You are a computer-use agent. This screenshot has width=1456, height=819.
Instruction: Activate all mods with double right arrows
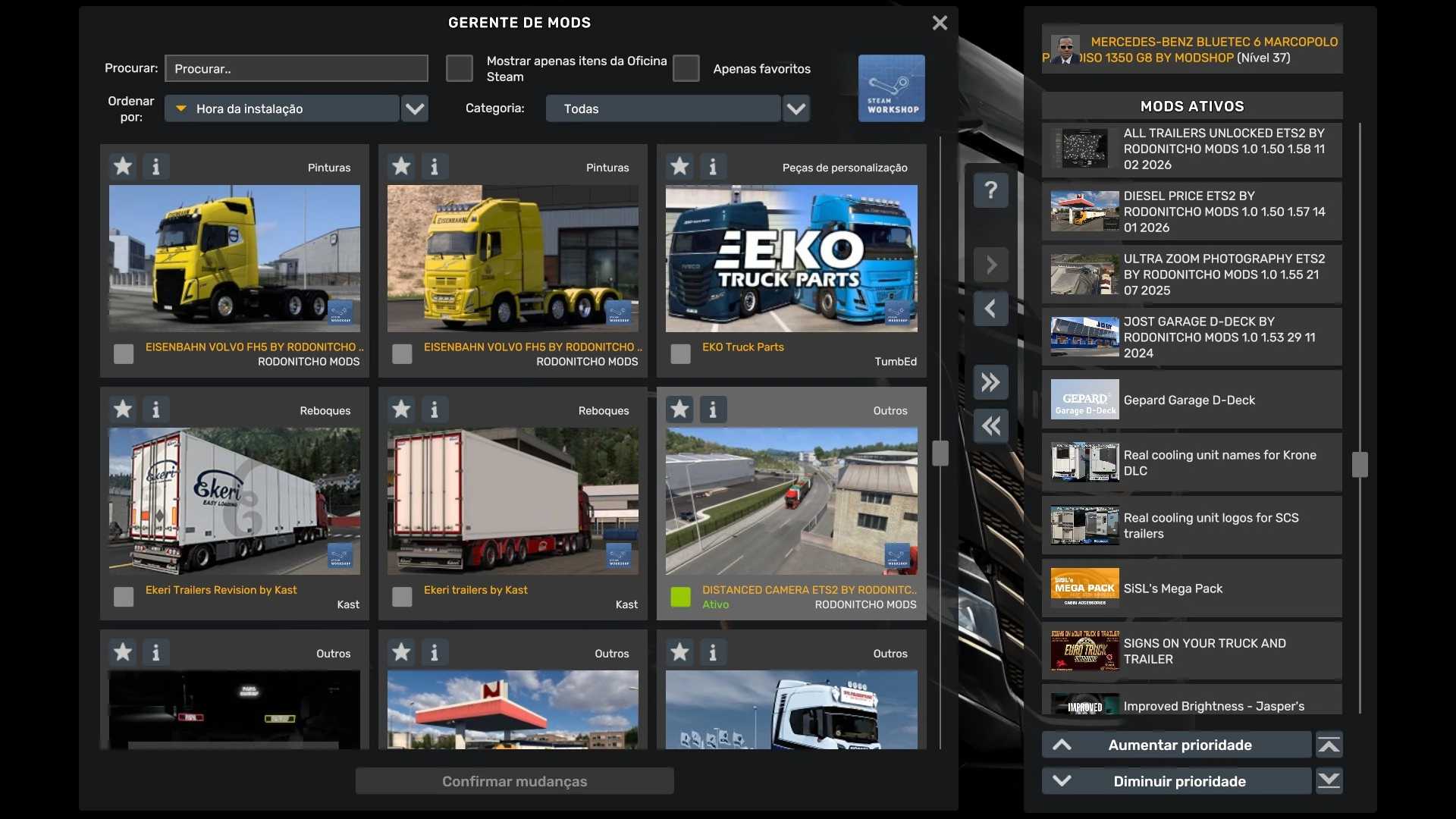tap(990, 382)
